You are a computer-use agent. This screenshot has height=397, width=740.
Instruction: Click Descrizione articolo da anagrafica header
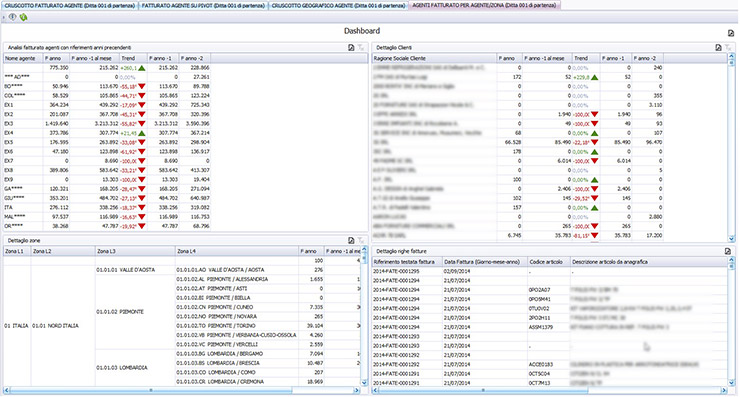click(648, 262)
